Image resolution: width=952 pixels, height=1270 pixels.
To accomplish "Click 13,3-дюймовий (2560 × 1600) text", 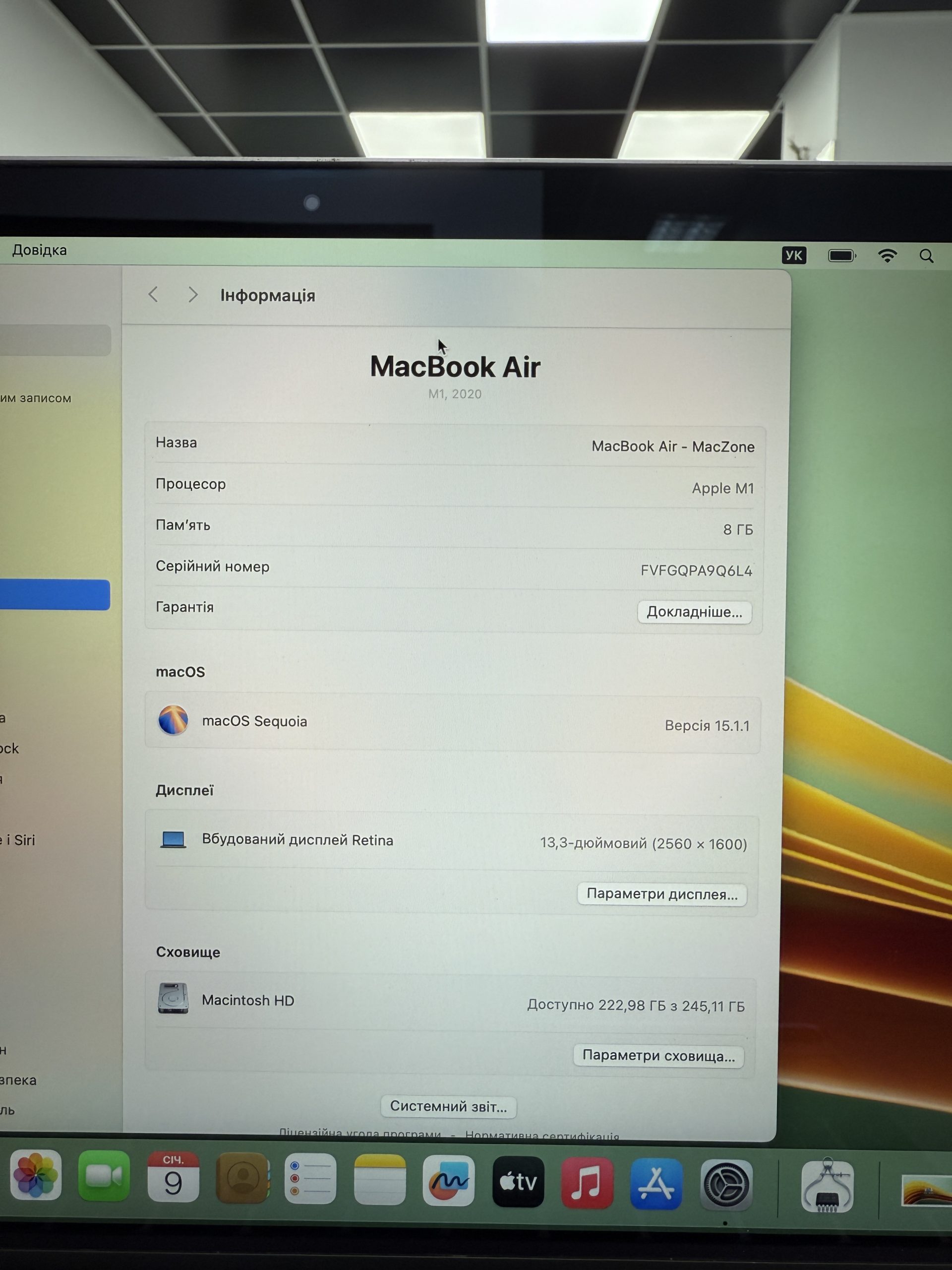I will click(x=643, y=843).
